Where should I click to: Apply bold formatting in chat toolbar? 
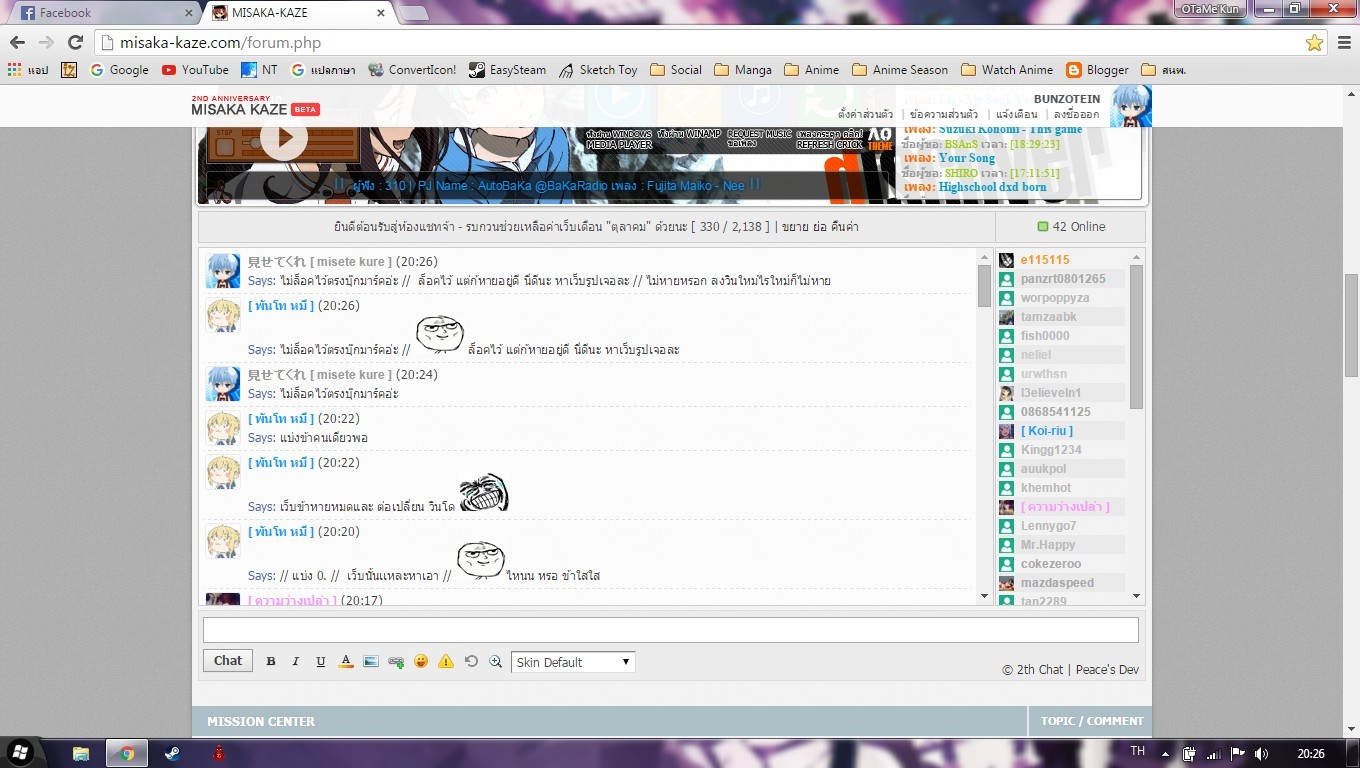click(271, 661)
